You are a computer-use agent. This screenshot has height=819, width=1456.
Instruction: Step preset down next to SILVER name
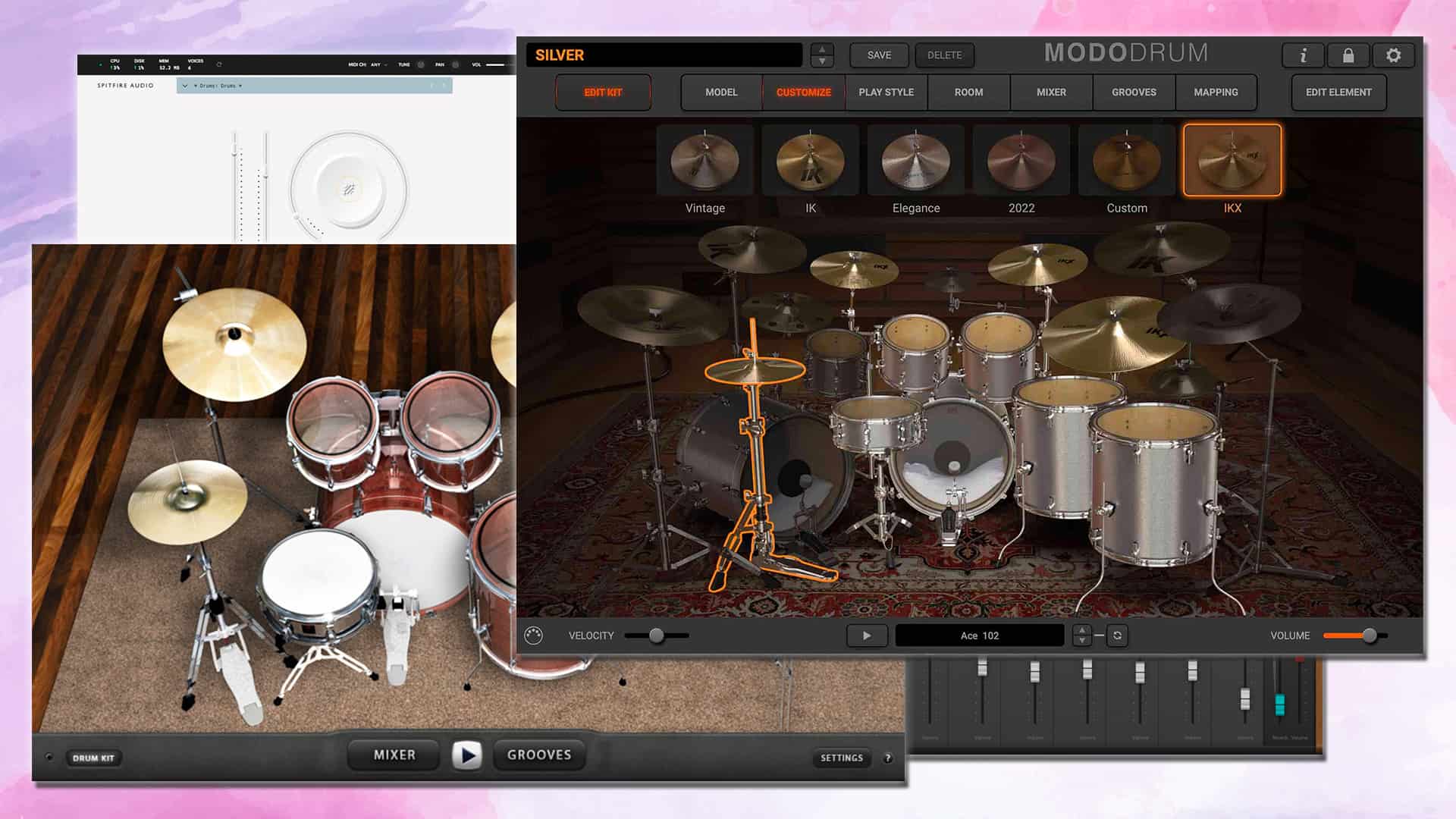(x=822, y=61)
